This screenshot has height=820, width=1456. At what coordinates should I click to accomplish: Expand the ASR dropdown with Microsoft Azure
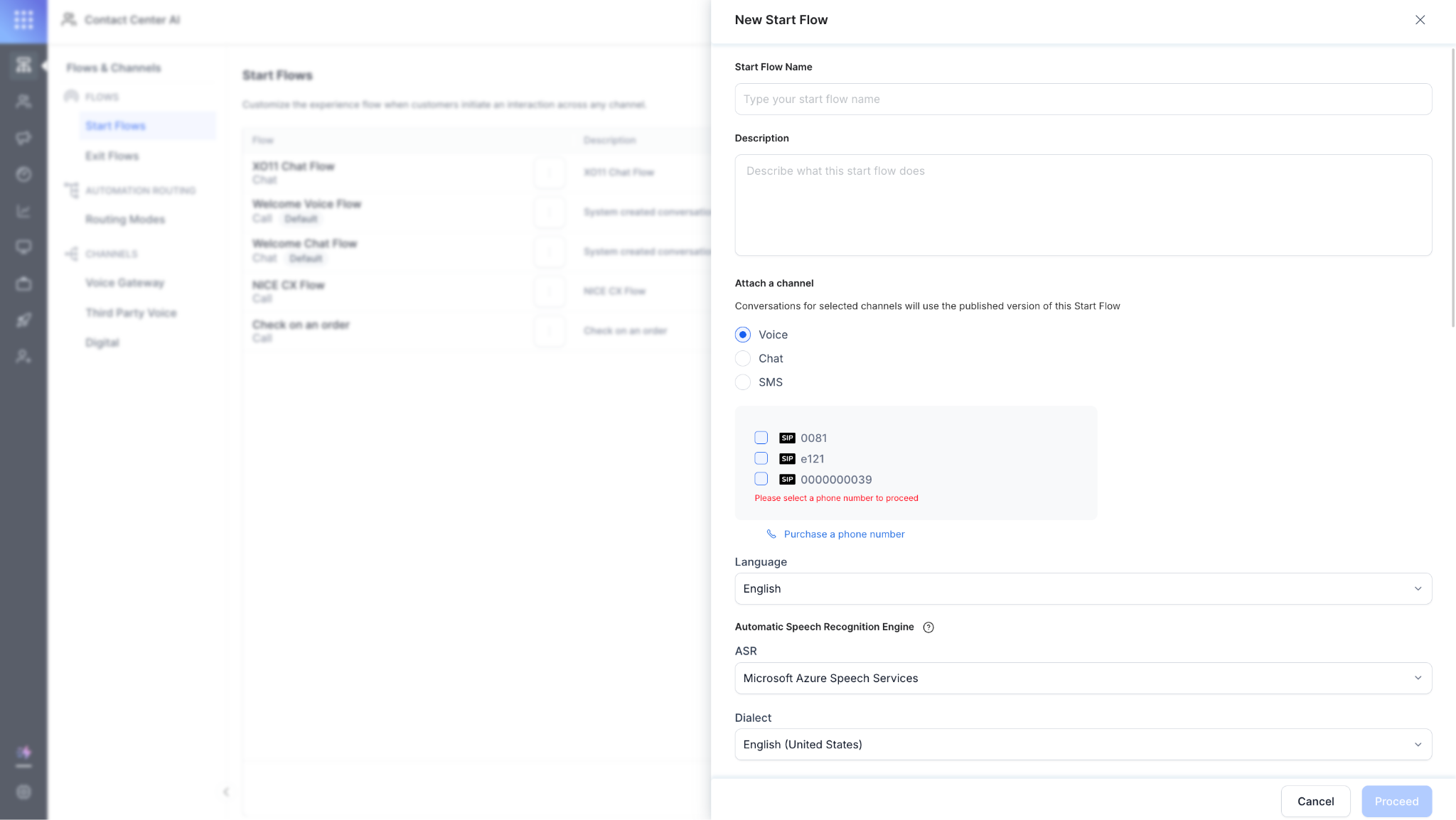[x=1082, y=678]
